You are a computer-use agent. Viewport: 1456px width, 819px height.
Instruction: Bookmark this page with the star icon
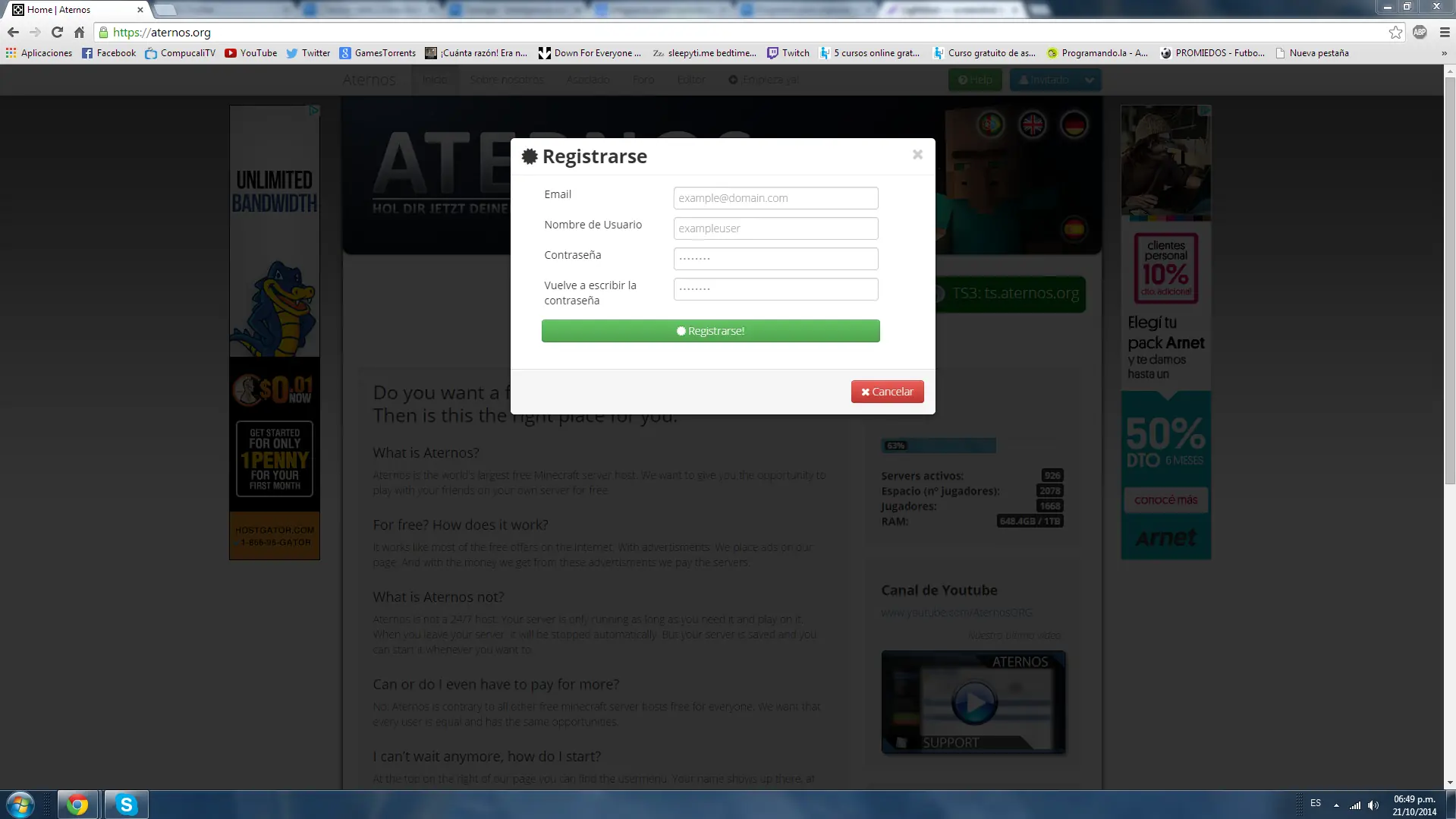point(1395,33)
